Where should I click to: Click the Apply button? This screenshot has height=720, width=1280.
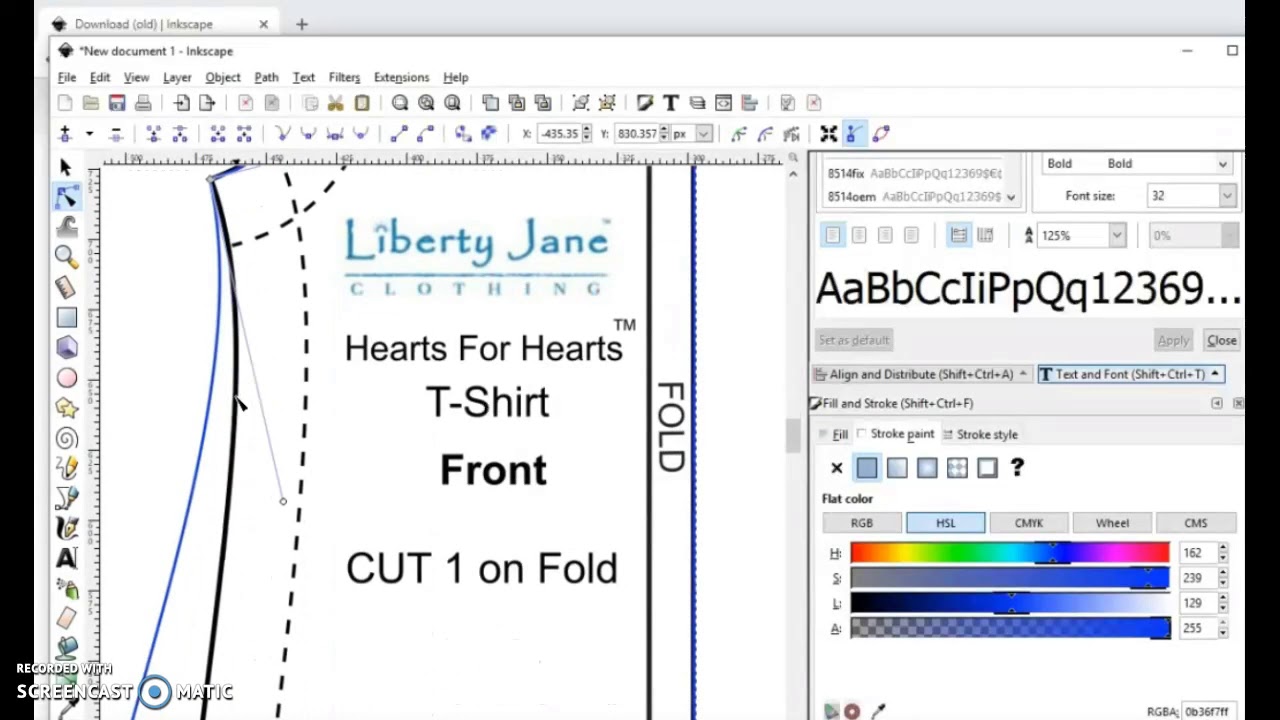coord(1173,340)
